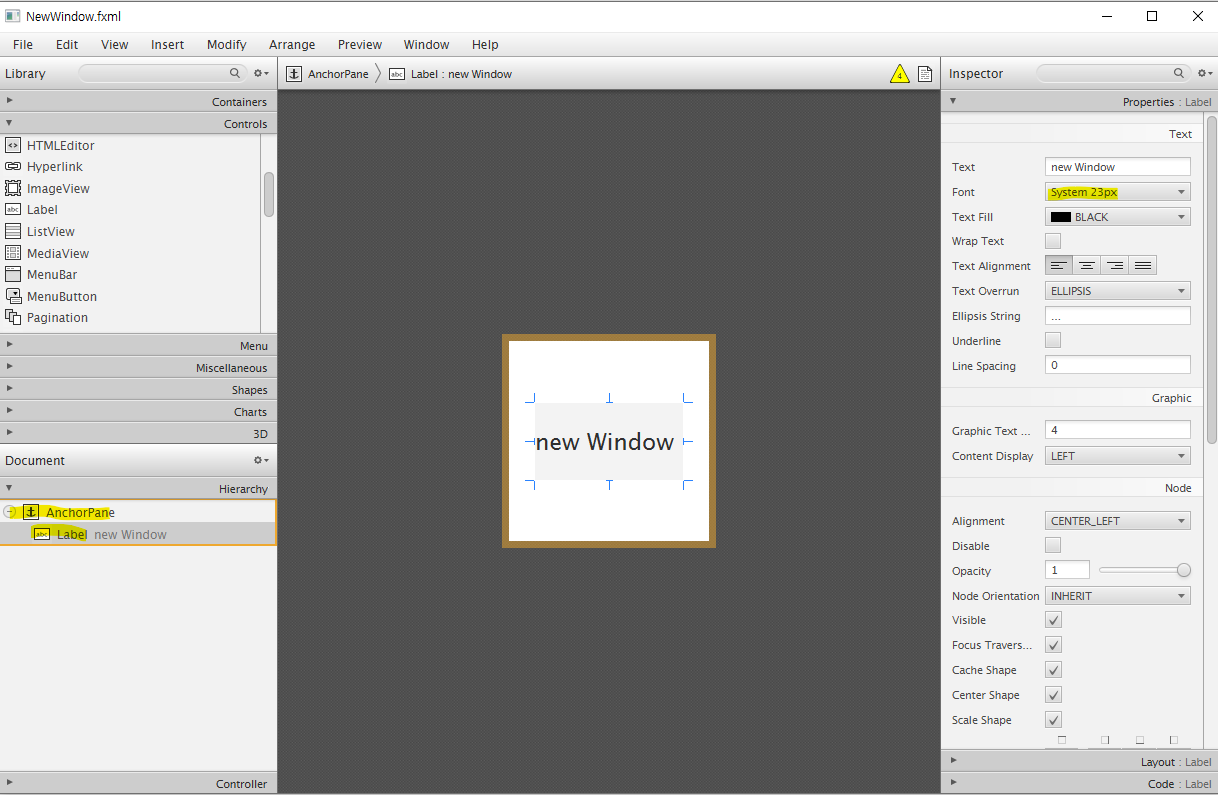The height and width of the screenshot is (795, 1218).
Task: Open the Preview menu
Action: point(360,44)
